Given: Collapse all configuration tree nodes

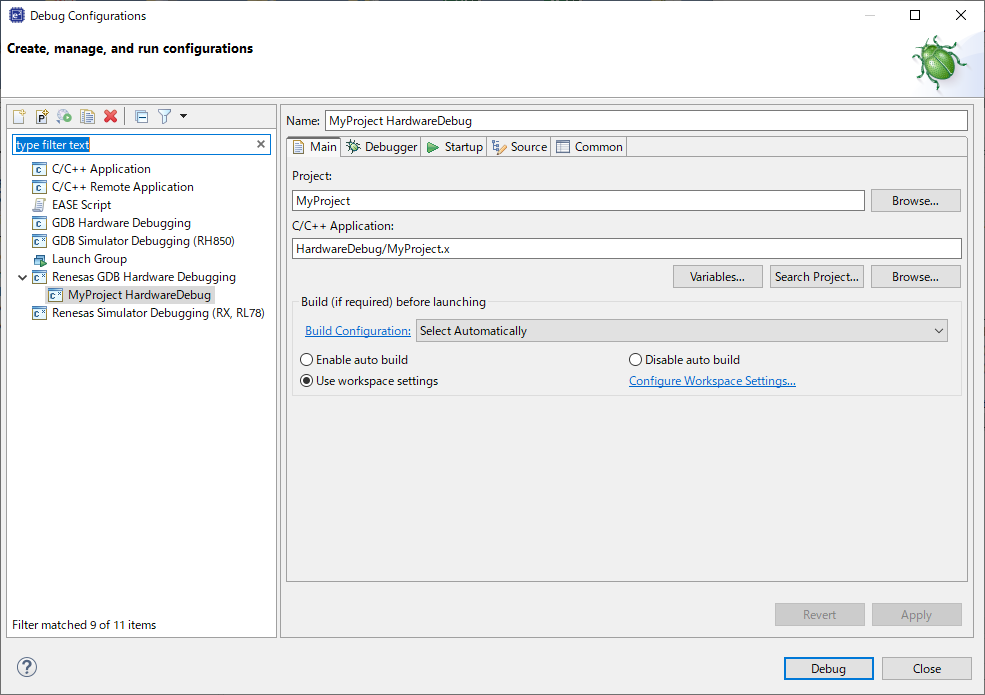Looking at the screenshot, I should pos(142,116).
